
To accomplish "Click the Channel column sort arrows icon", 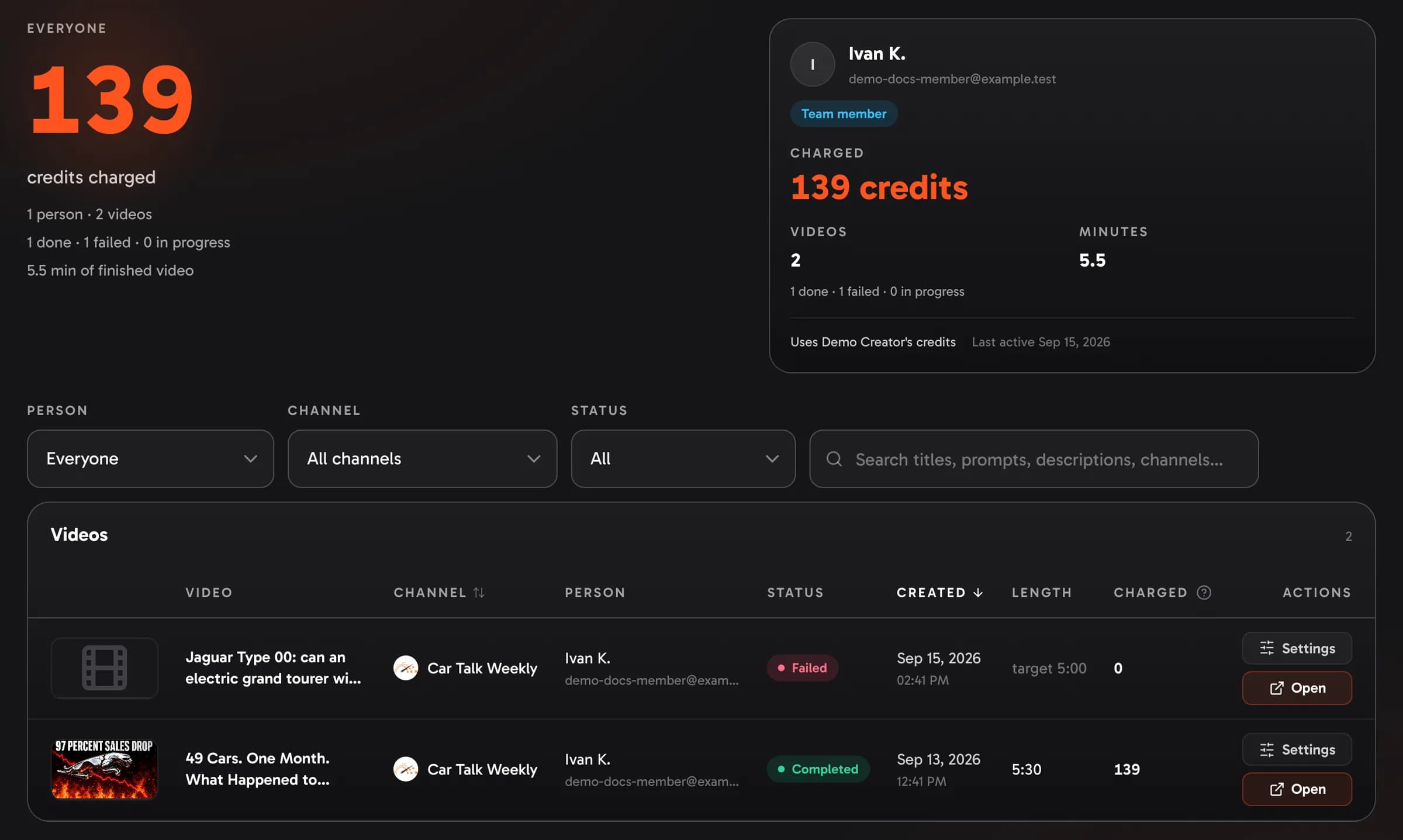I will click(479, 592).
